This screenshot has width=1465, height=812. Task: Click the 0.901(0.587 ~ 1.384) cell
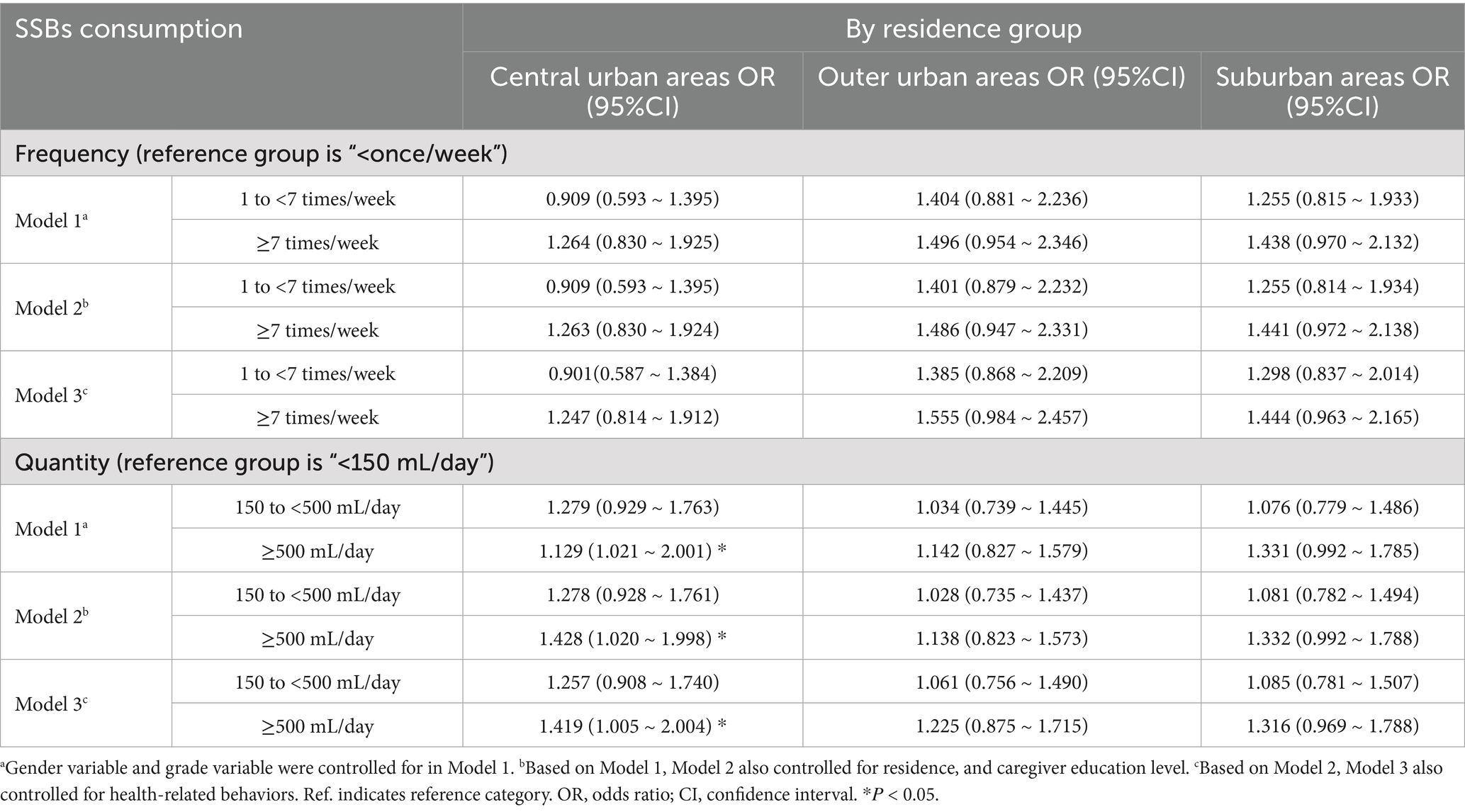coord(632,373)
